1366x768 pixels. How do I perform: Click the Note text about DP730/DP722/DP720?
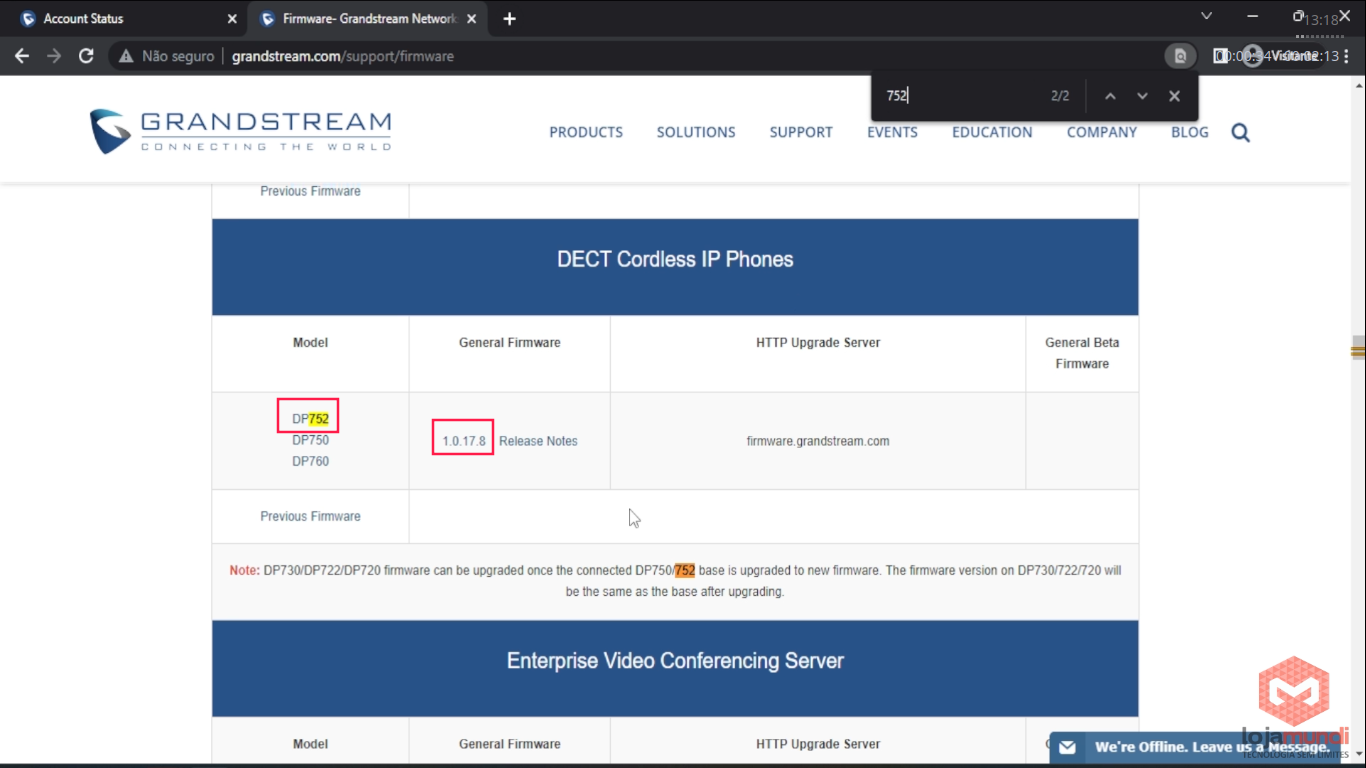[x=675, y=581]
